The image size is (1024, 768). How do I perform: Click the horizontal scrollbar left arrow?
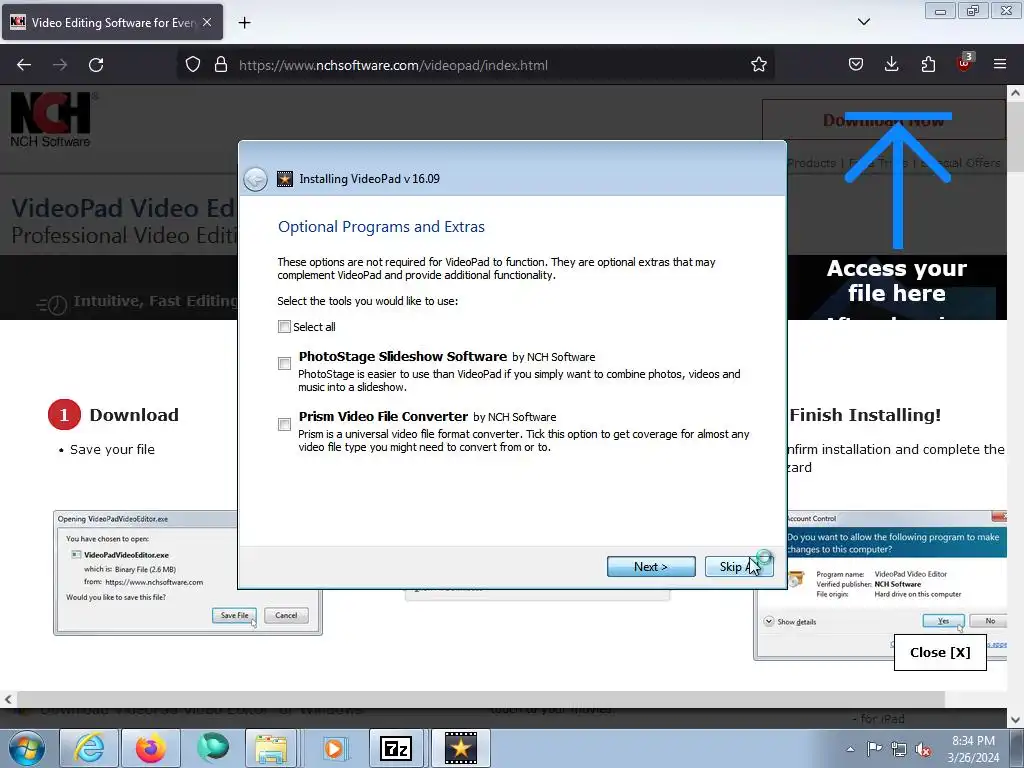8,699
